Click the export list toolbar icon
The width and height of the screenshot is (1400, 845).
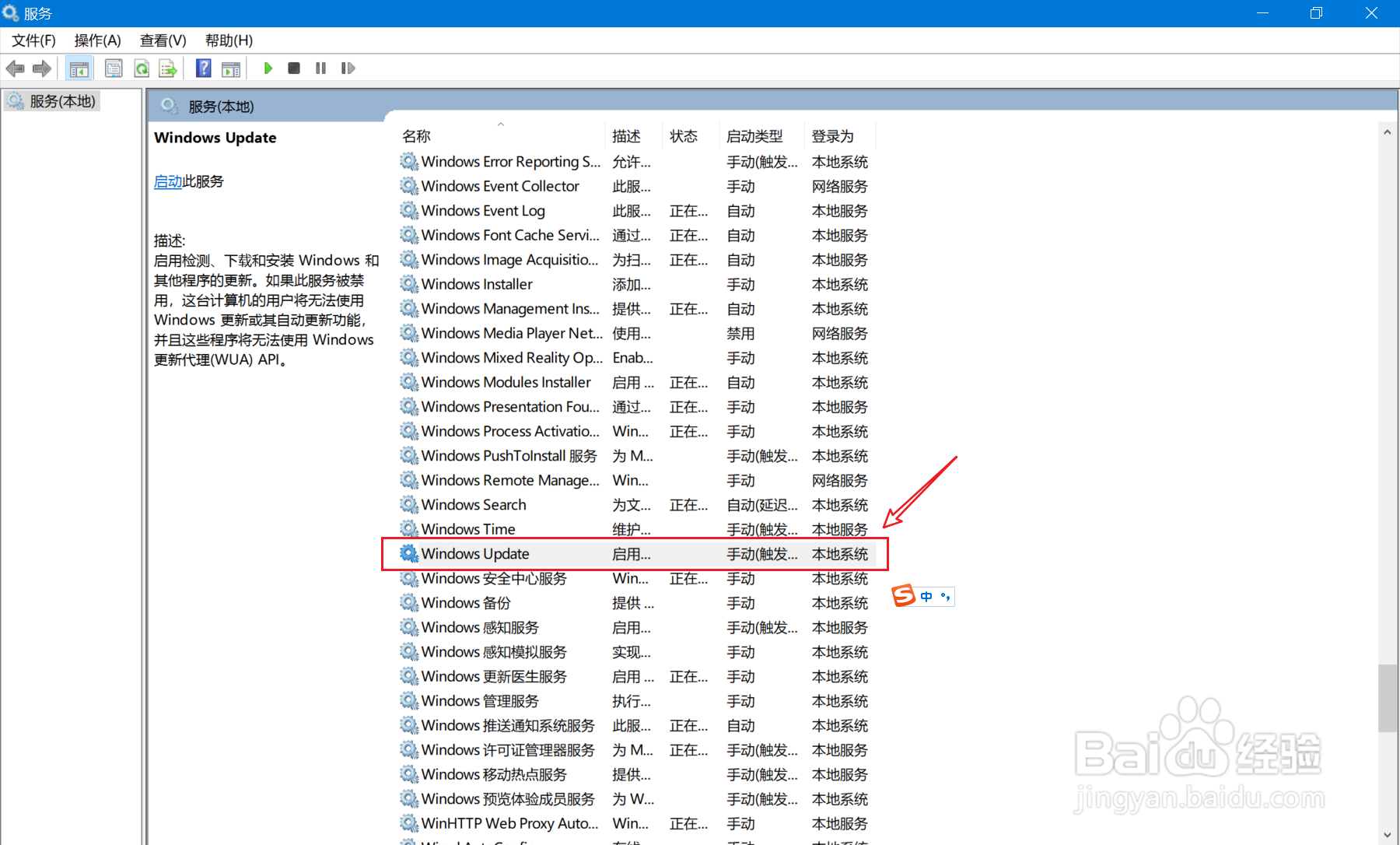point(168,68)
